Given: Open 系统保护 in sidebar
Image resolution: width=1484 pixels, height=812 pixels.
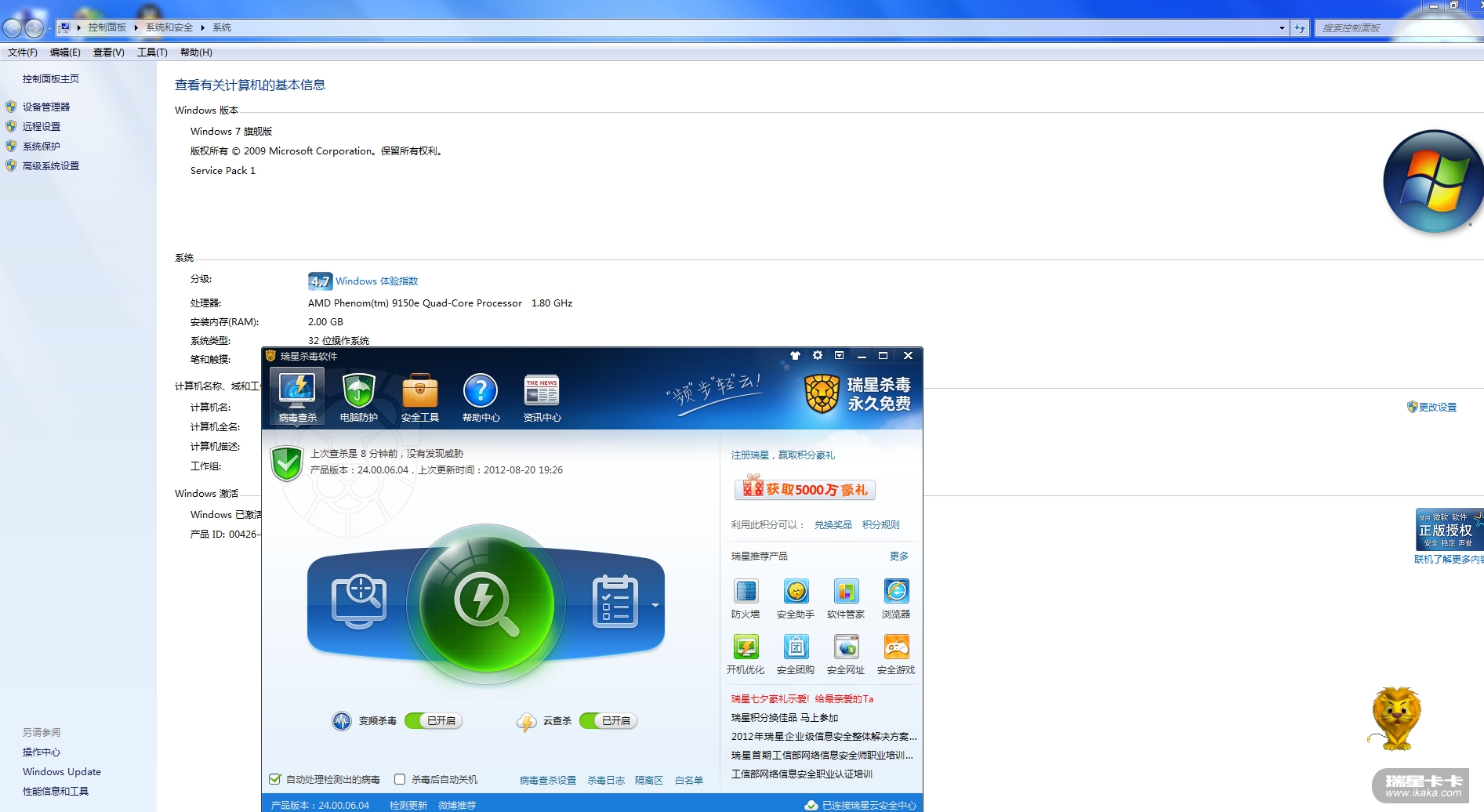Looking at the screenshot, I should click(42, 146).
